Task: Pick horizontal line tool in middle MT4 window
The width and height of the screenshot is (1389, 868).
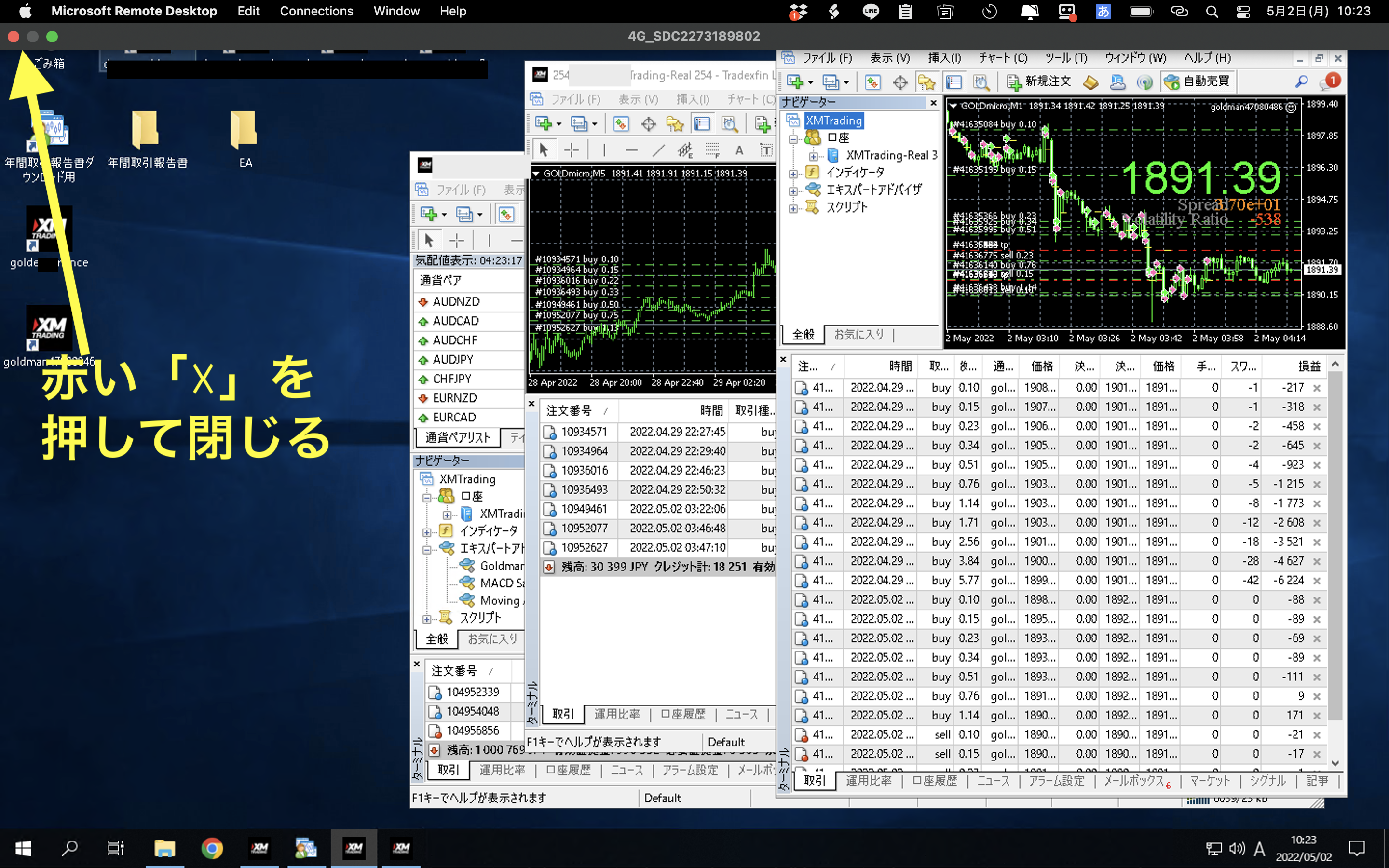Action: coord(631,150)
